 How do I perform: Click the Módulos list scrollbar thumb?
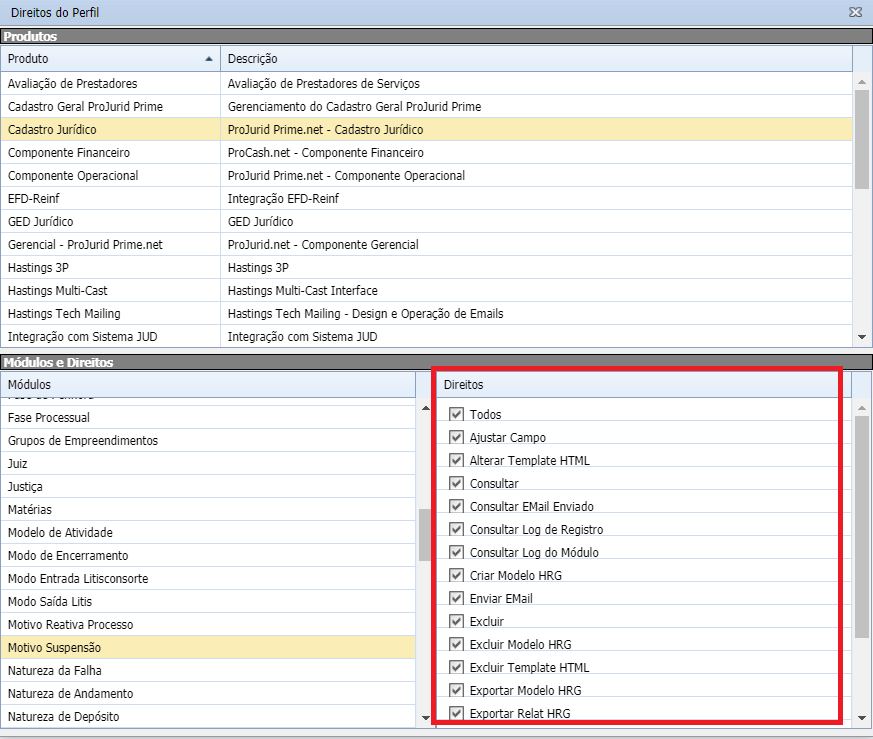425,535
